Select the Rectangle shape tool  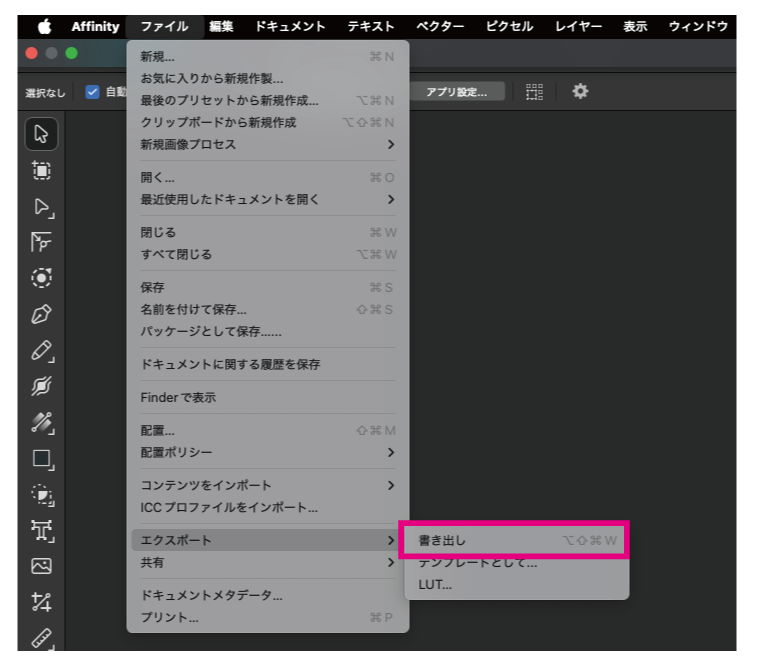click(x=41, y=459)
